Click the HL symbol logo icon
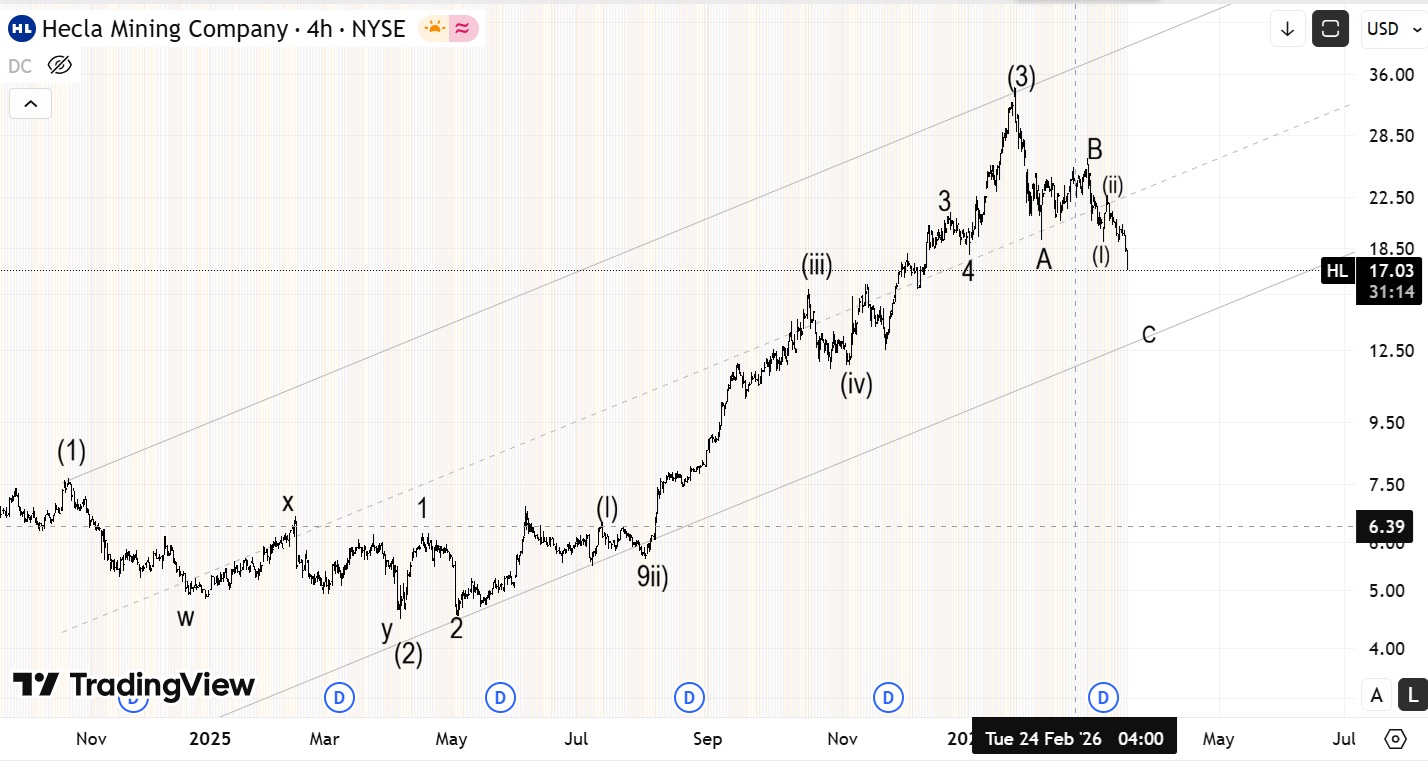 pos(22,29)
